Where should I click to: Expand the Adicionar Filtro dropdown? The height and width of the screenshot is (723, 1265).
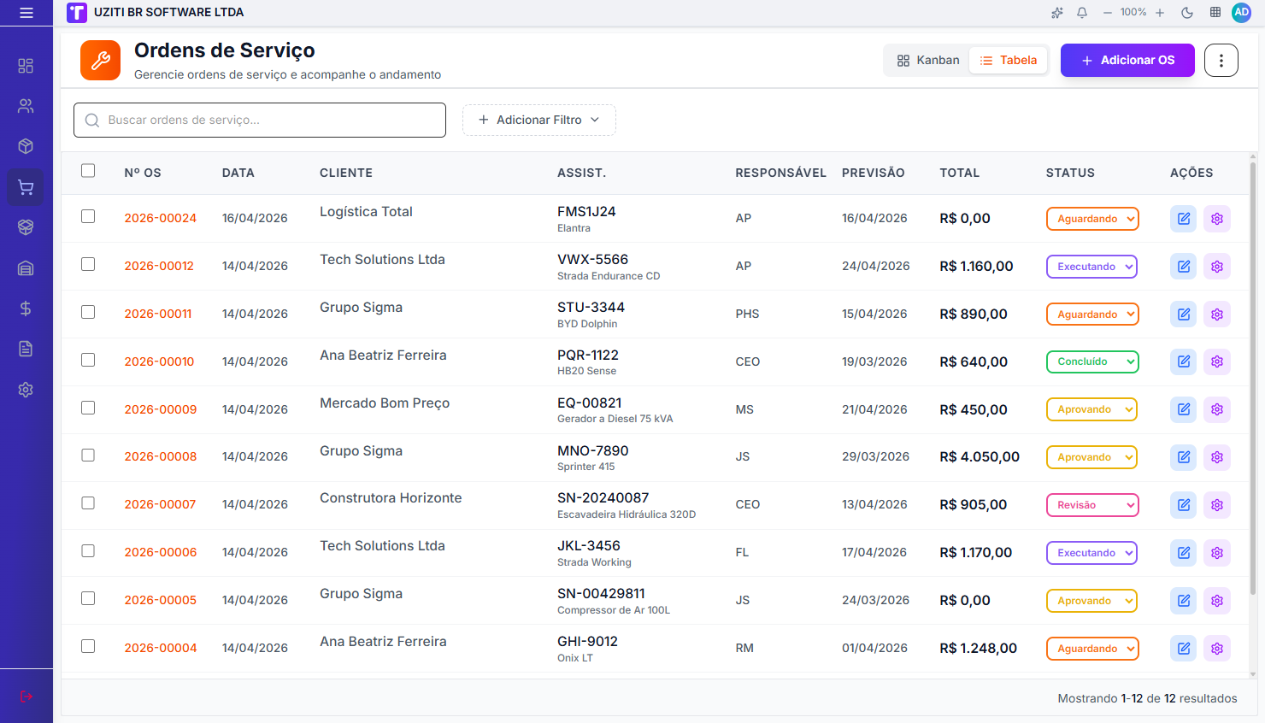[x=539, y=120]
